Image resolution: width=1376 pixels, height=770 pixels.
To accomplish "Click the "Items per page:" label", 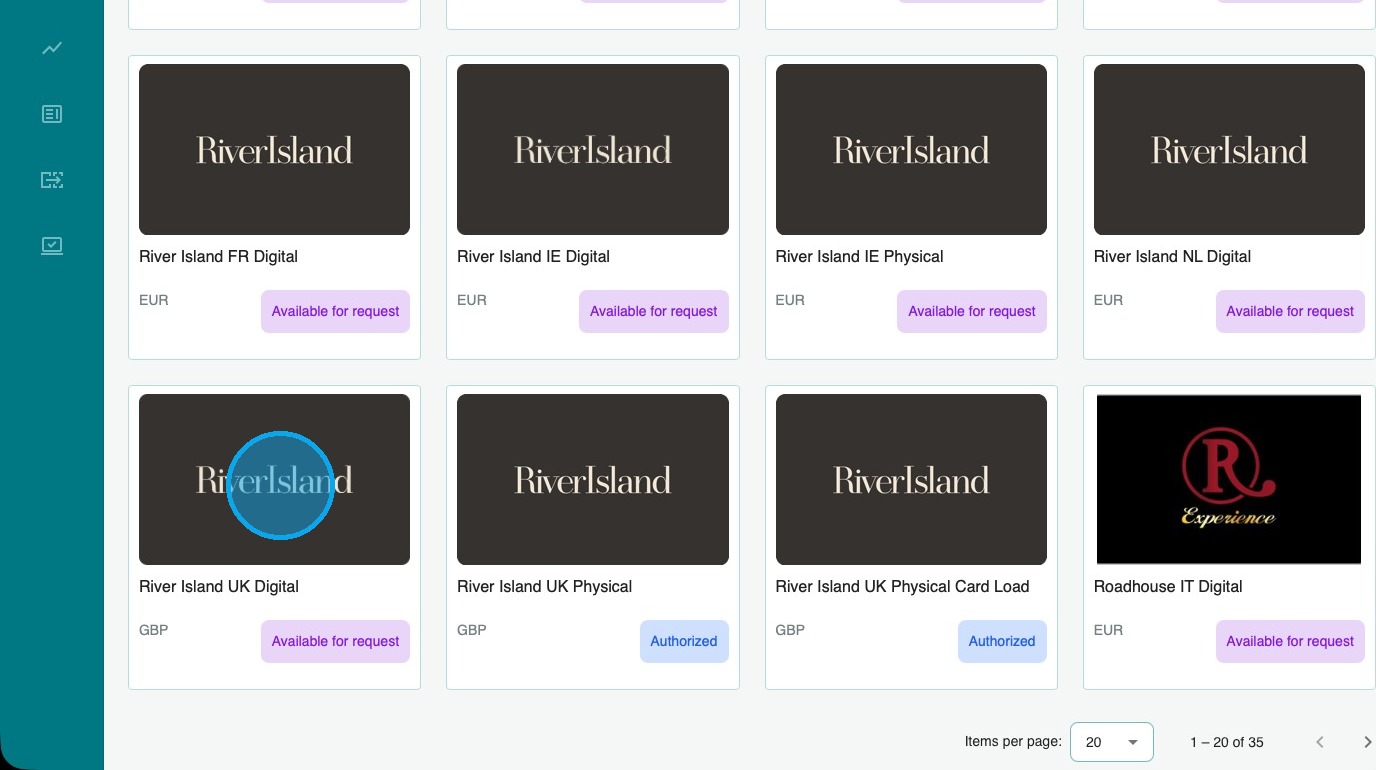I will click(x=1013, y=742).
